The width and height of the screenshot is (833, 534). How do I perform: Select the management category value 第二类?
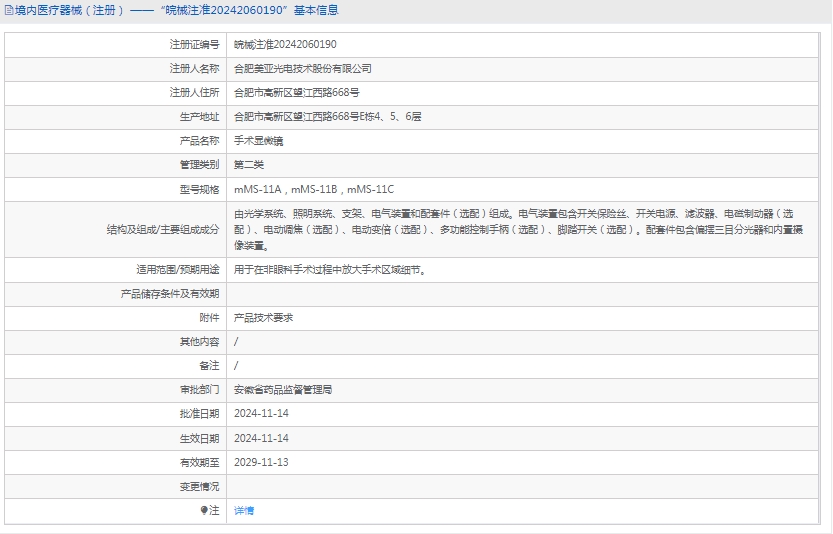(x=249, y=165)
